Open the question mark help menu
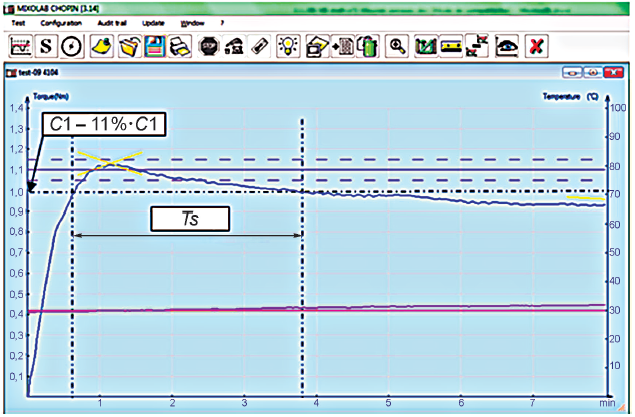This screenshot has width=635, height=417. (221, 22)
